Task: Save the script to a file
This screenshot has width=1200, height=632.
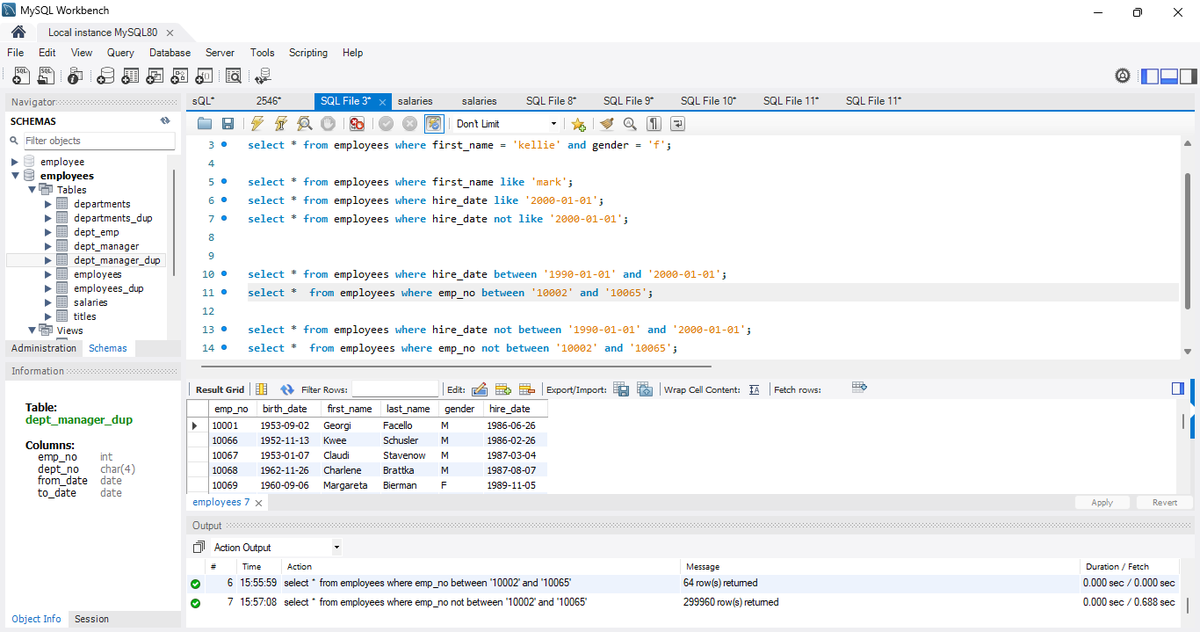Action: [x=228, y=124]
